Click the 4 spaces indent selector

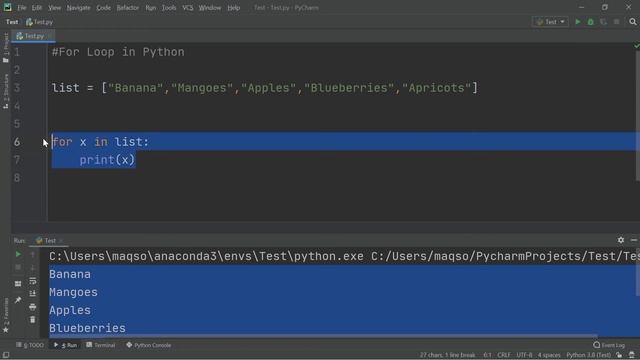[x=549, y=355]
